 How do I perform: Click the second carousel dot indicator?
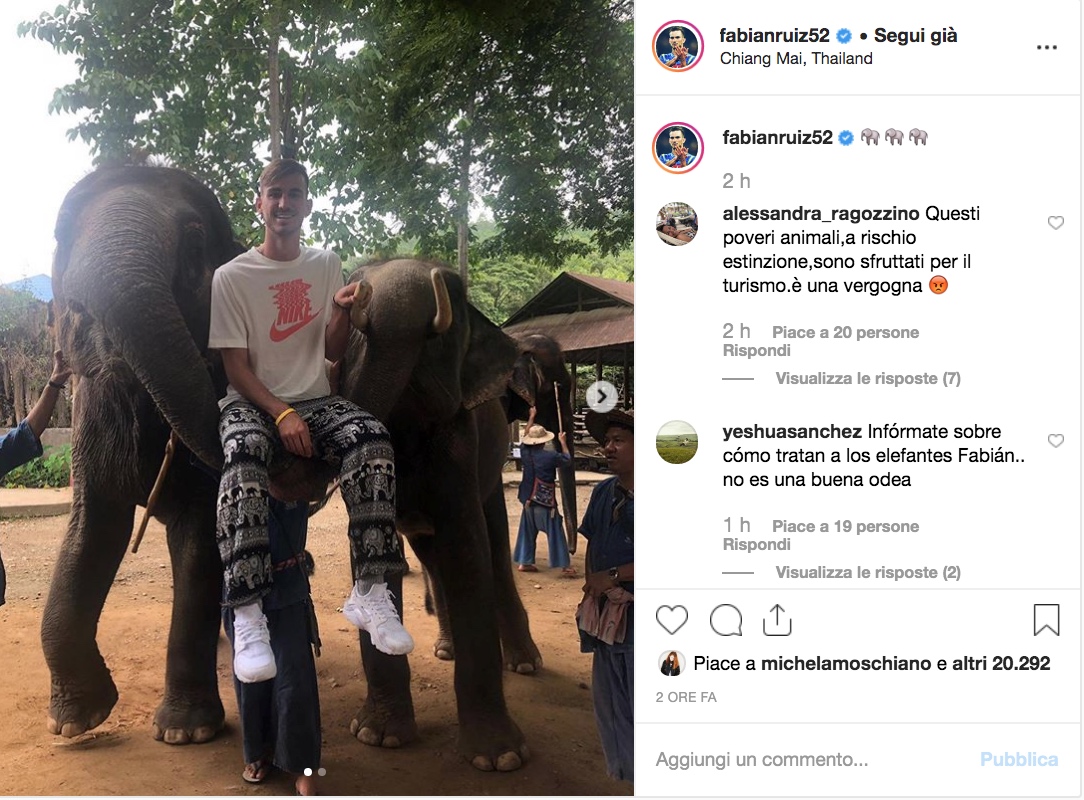pos(322,772)
